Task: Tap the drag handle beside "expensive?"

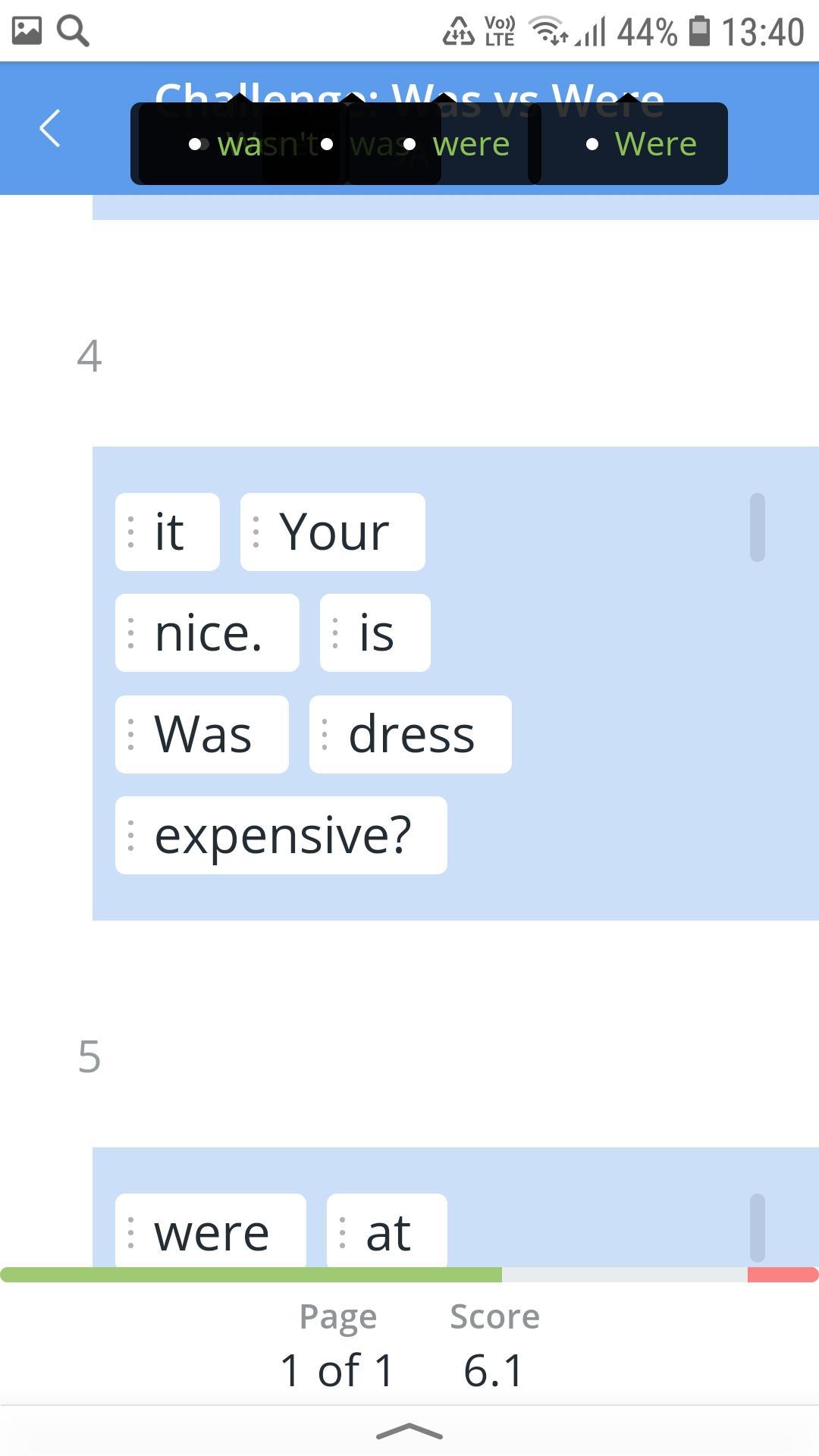Action: coord(131,835)
